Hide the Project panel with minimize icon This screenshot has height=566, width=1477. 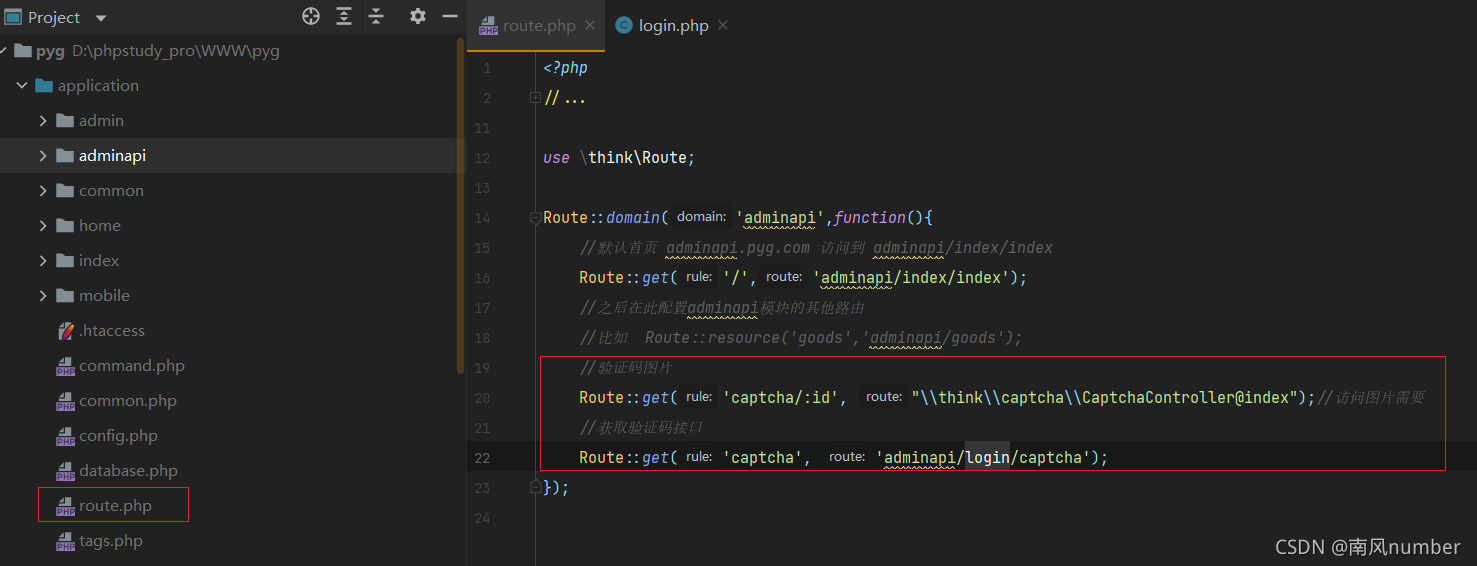[x=449, y=16]
